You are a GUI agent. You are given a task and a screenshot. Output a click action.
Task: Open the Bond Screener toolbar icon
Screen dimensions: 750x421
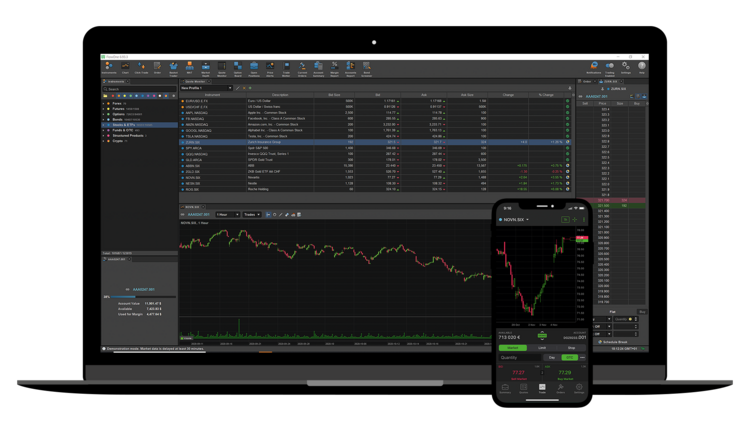click(x=366, y=68)
